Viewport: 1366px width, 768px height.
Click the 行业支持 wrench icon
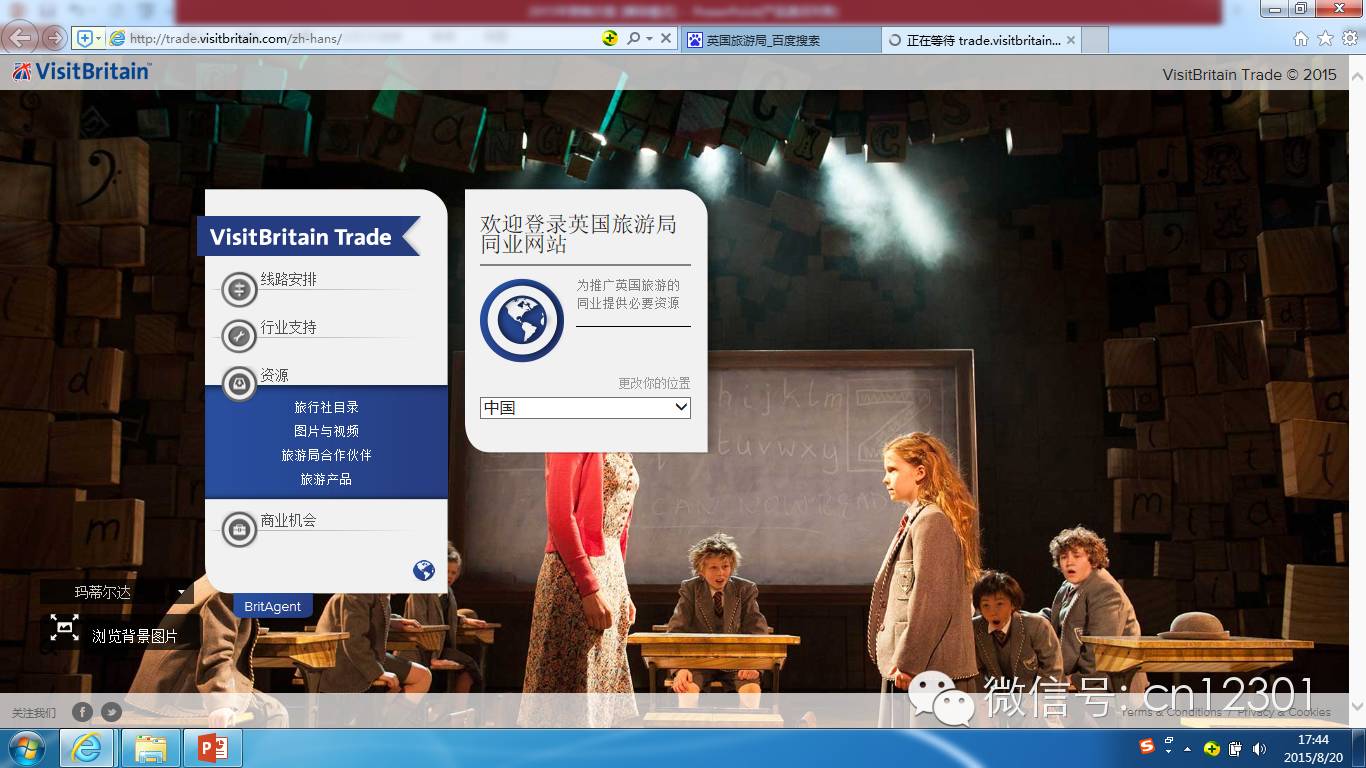click(239, 337)
